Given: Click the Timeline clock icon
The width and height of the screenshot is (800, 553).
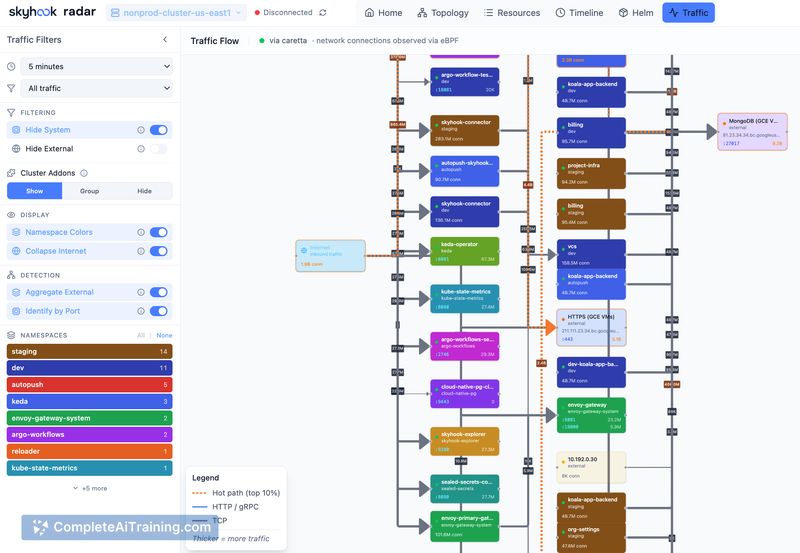Looking at the screenshot, I should click(x=560, y=13).
